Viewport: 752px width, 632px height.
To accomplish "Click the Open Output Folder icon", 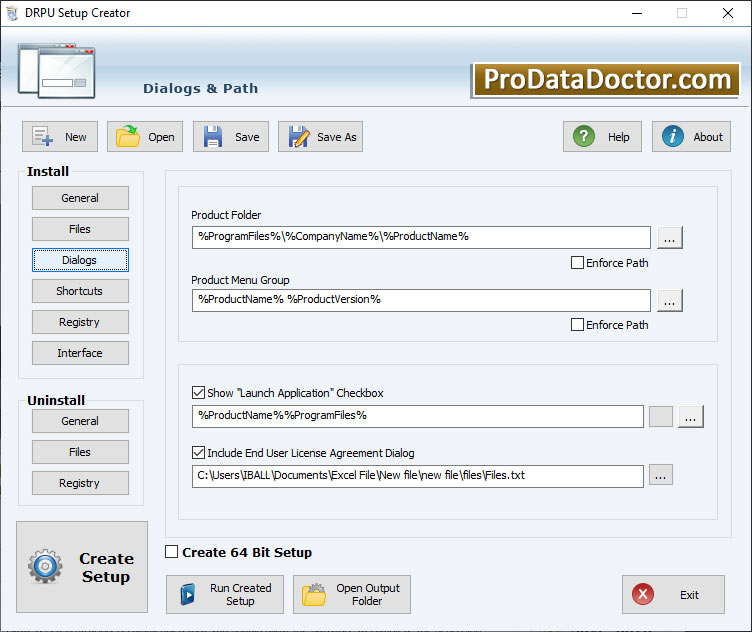I will click(314, 595).
